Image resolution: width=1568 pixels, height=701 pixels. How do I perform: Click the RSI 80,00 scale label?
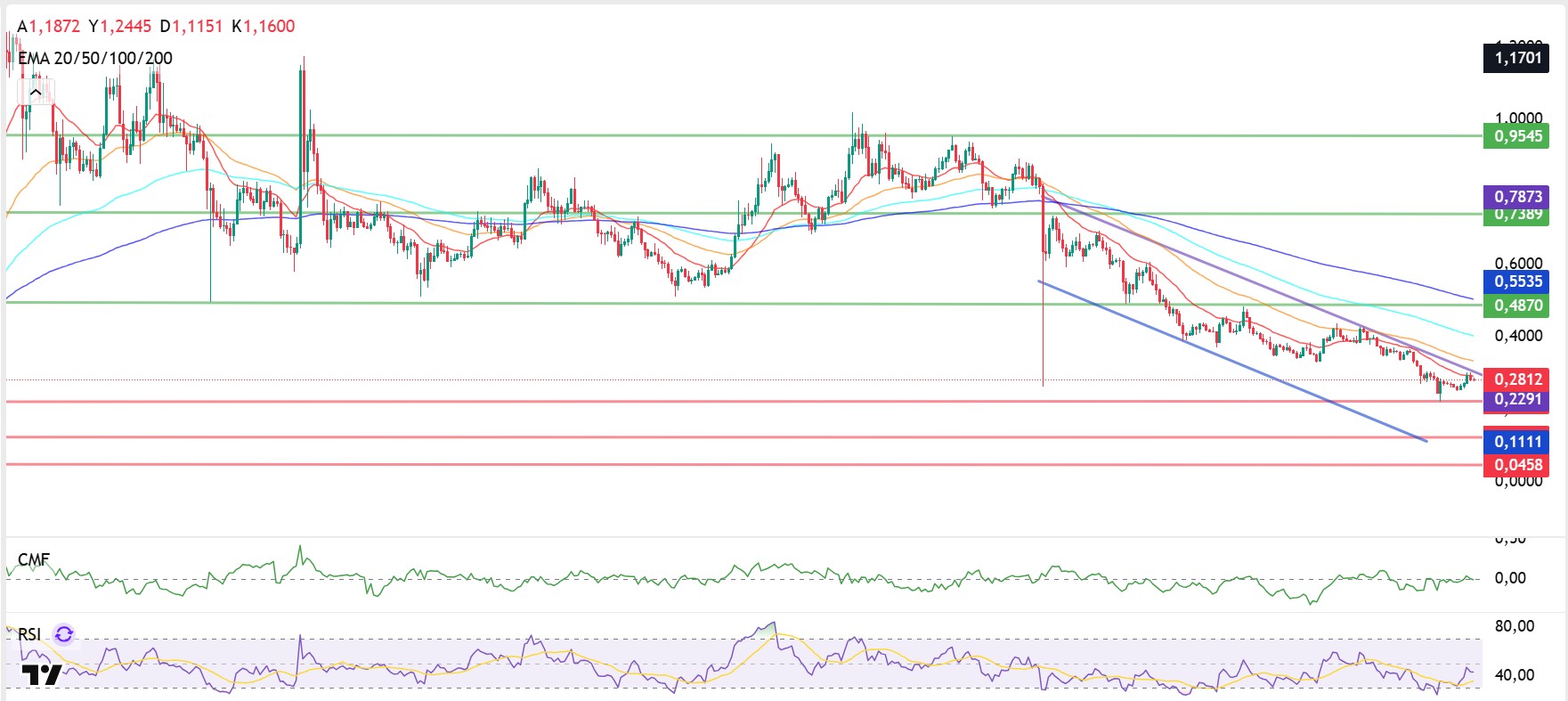[x=1514, y=626]
